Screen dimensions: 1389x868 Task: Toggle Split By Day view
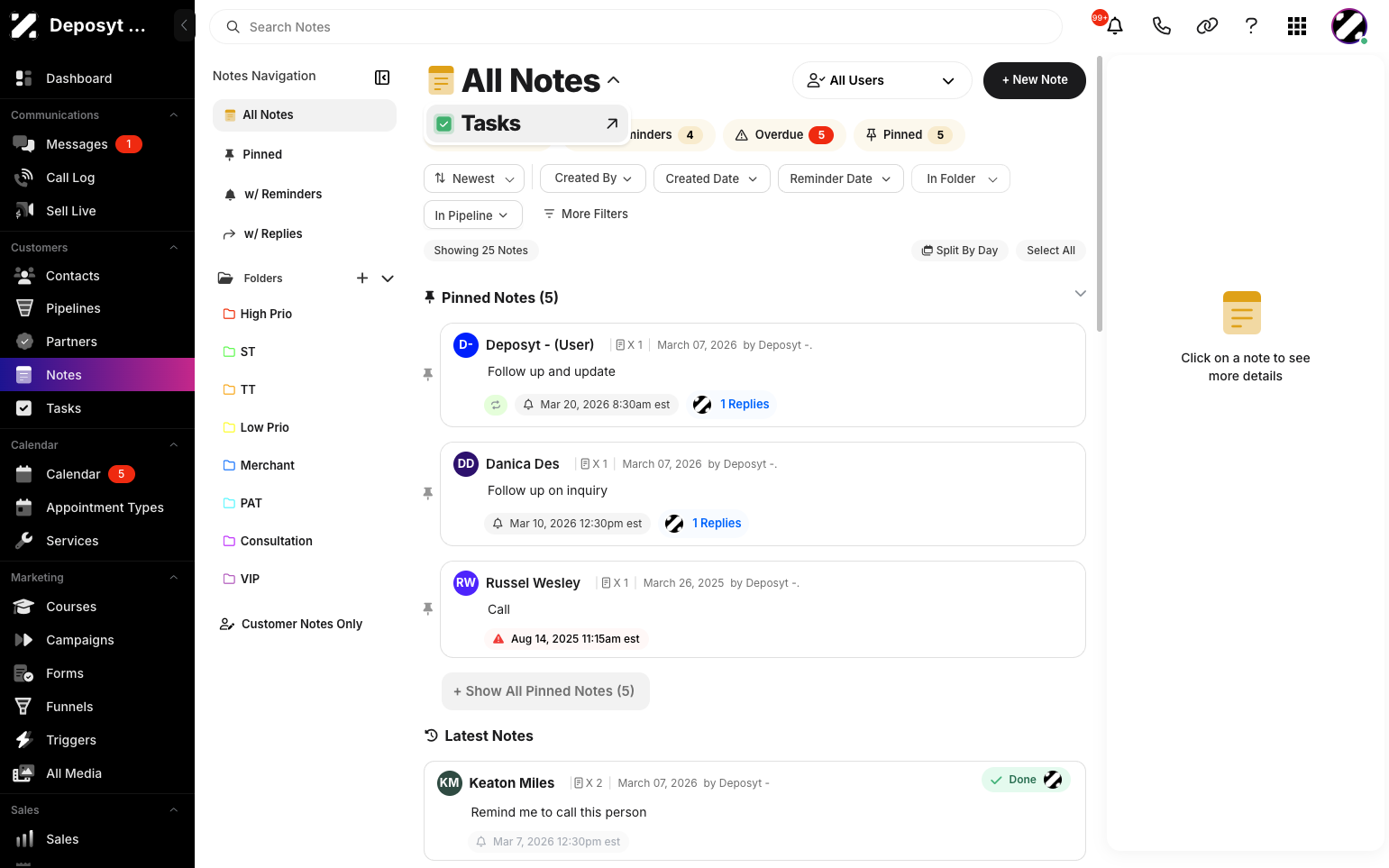[960, 251]
